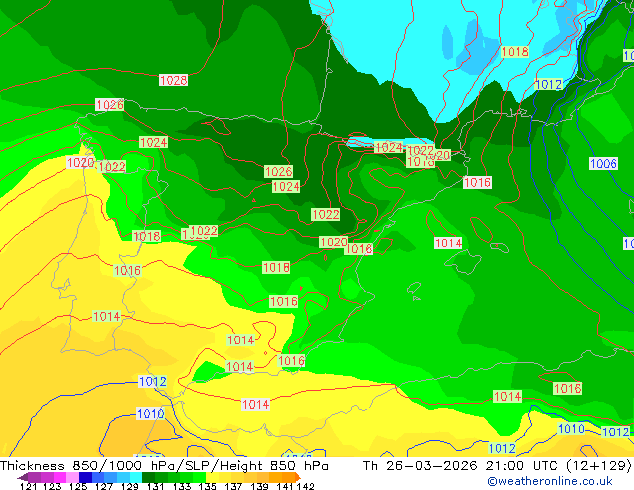Viewport: 634px width, 490px height.
Task: Pick the cyan legend swatch
Action: tap(136, 477)
